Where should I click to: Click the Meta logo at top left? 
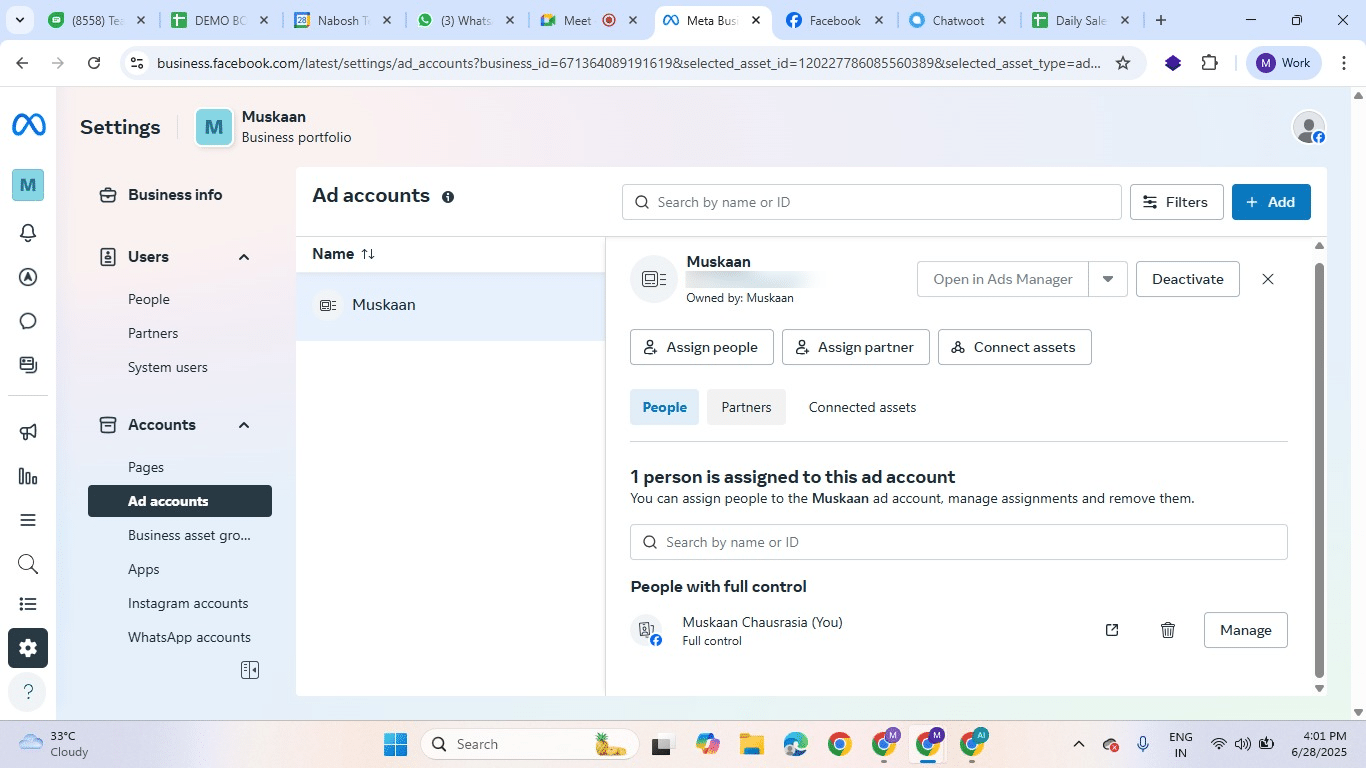point(27,123)
